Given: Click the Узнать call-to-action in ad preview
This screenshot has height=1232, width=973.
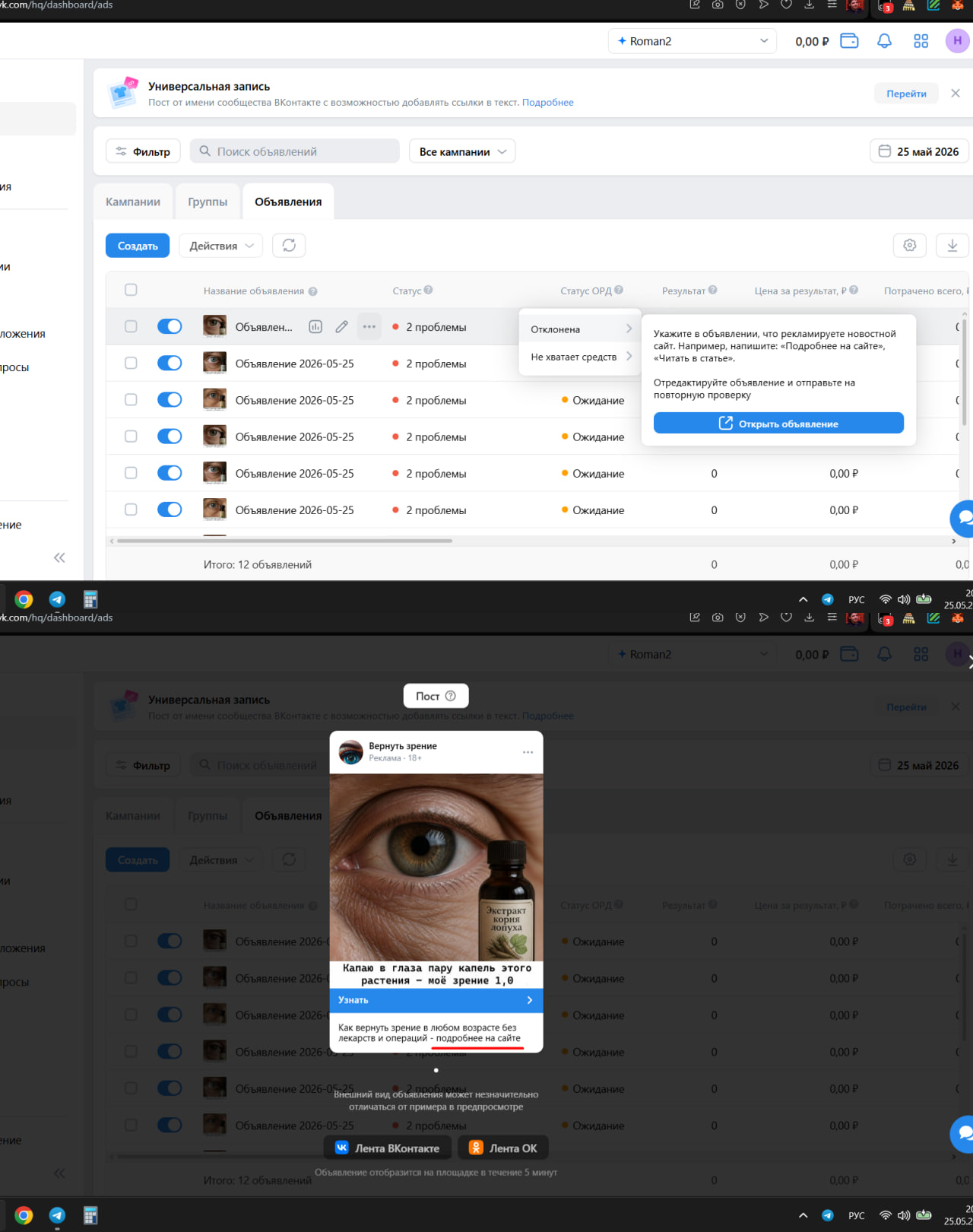Looking at the screenshot, I should click(x=436, y=1000).
